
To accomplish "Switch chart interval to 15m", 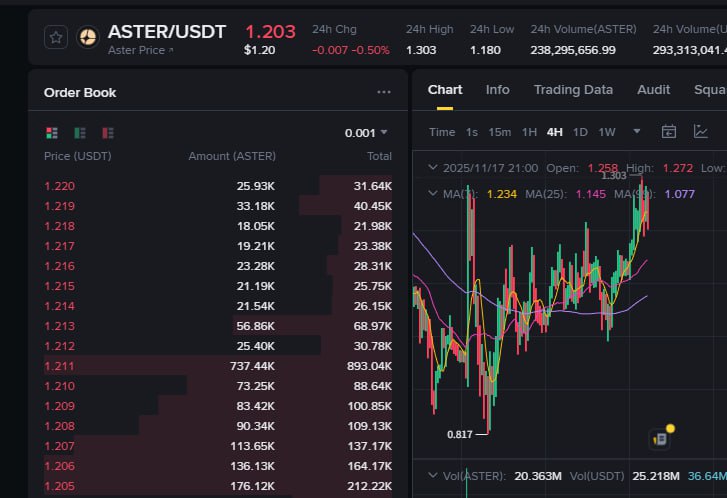I will coord(499,132).
